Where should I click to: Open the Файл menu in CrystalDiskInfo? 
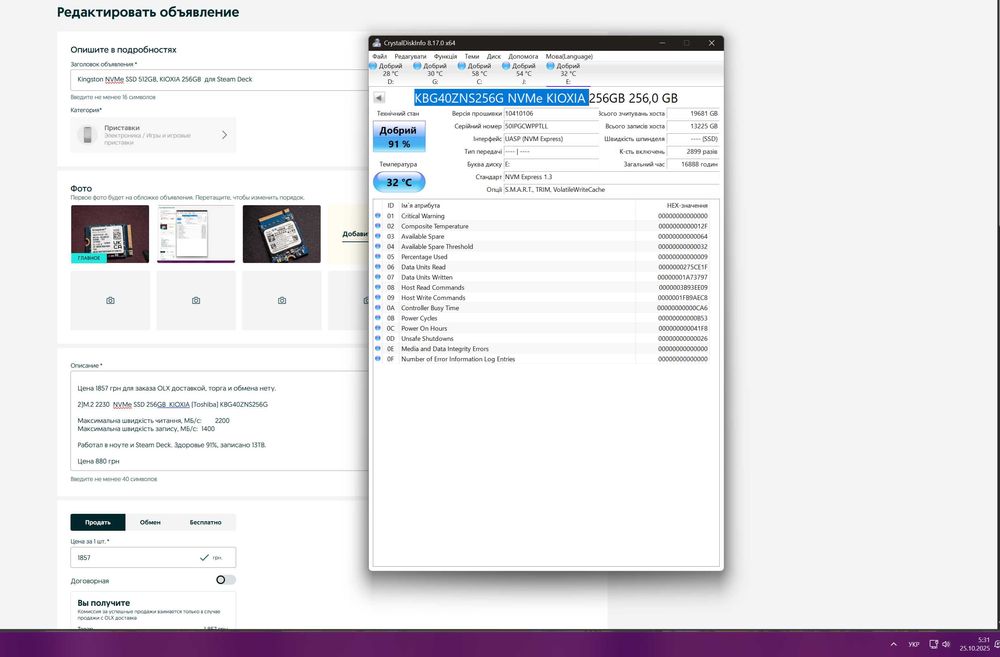379,56
